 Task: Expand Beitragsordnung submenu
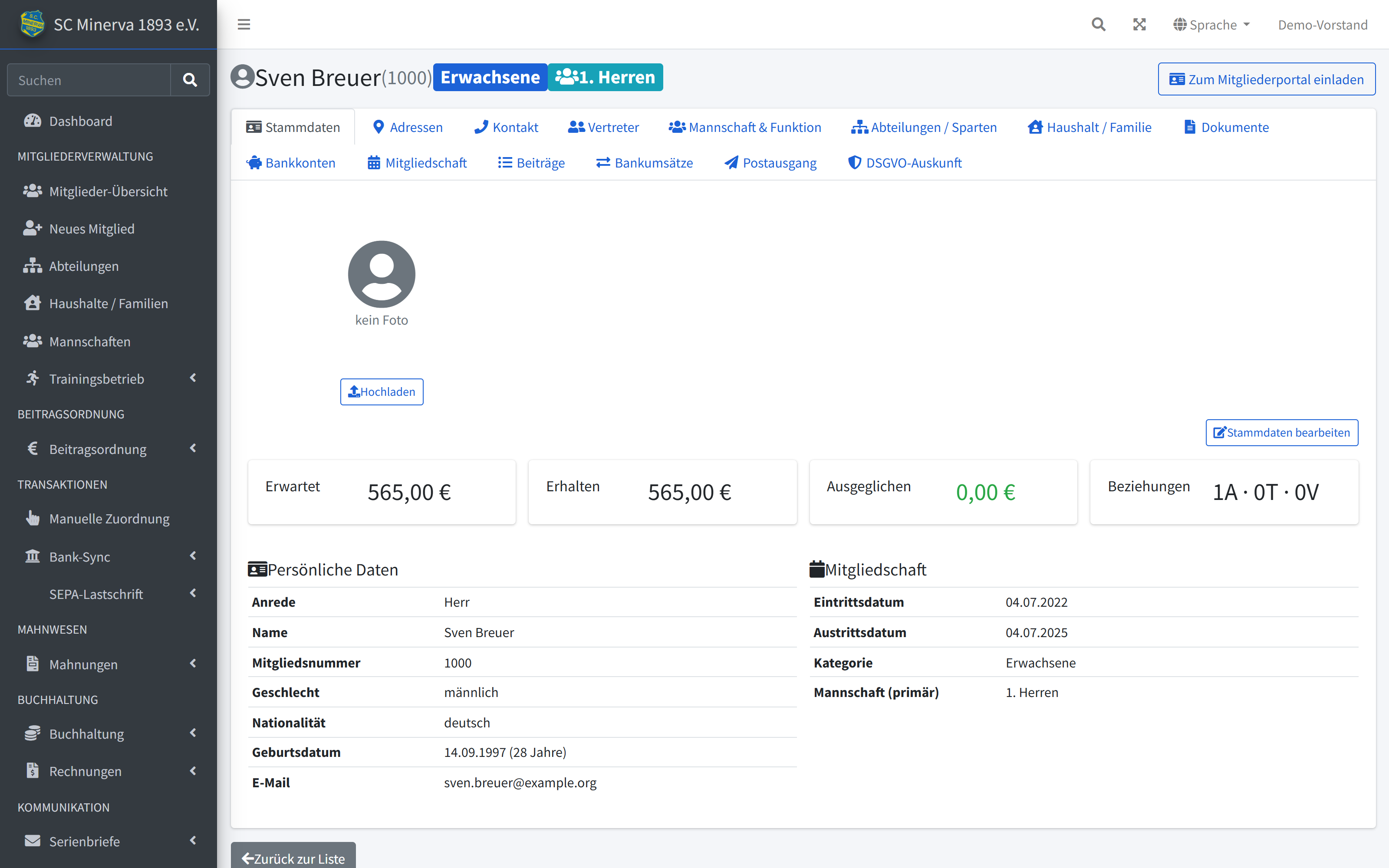coord(109,449)
